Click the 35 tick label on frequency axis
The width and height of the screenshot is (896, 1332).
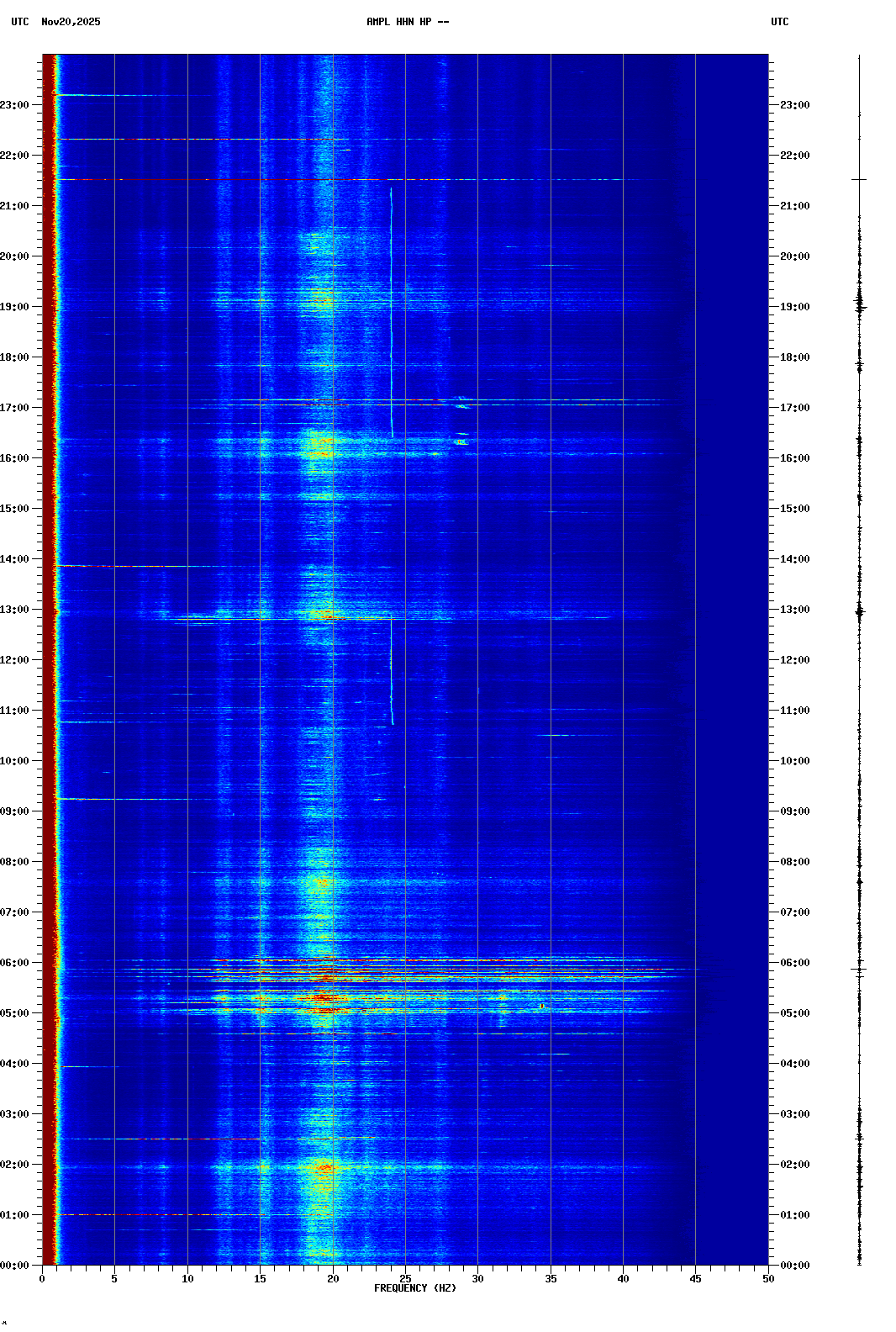[551, 1279]
